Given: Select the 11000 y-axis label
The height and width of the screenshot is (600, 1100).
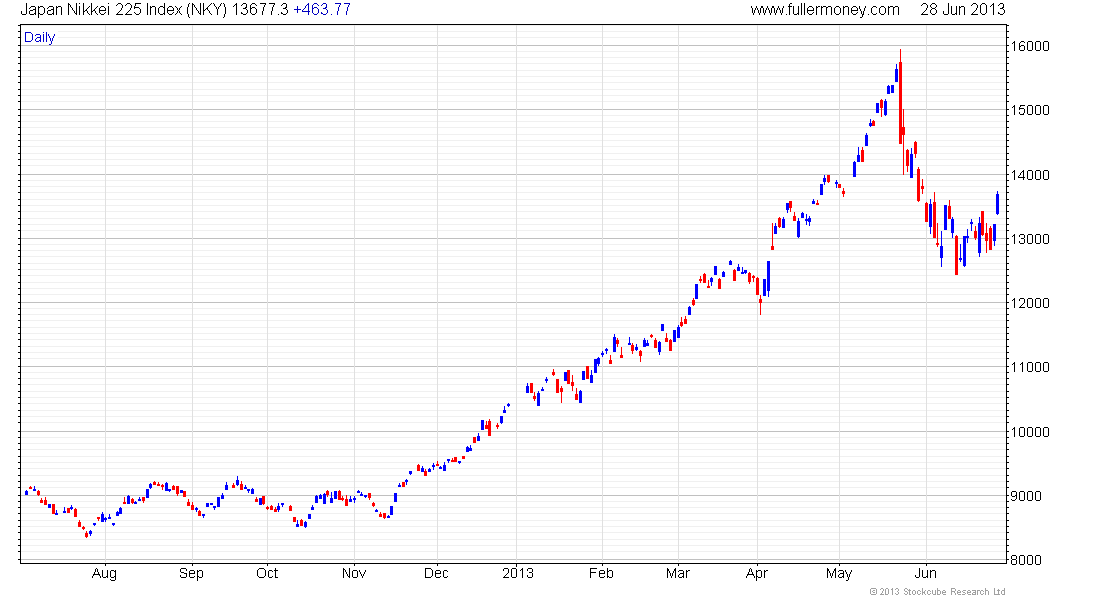Looking at the screenshot, I should click(x=1030, y=367).
